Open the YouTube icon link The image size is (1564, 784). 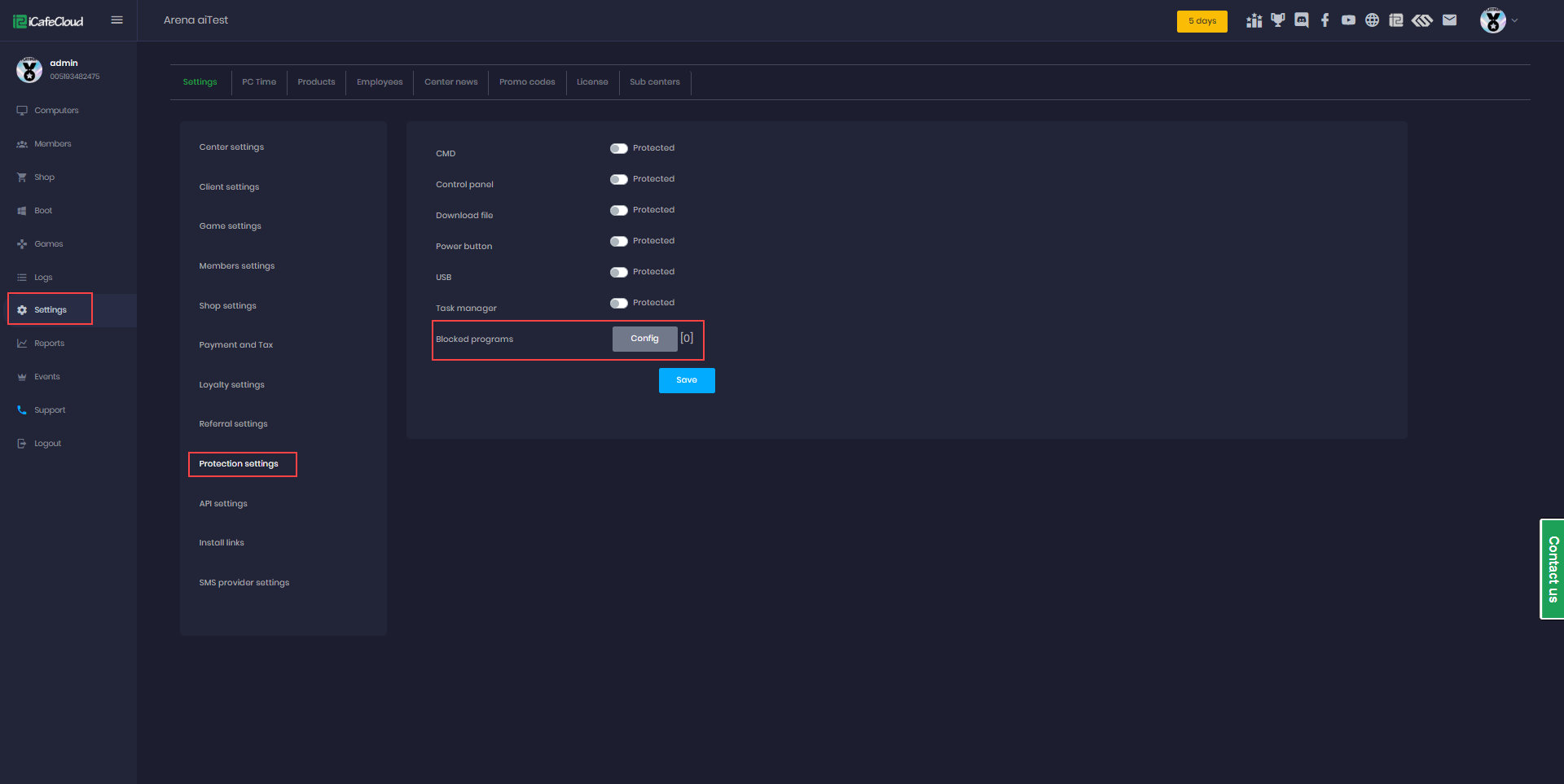[1349, 20]
